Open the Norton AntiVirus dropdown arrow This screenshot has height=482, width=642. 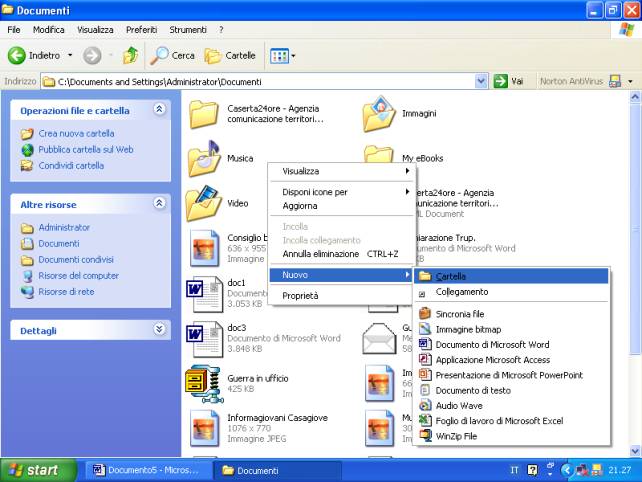630,81
